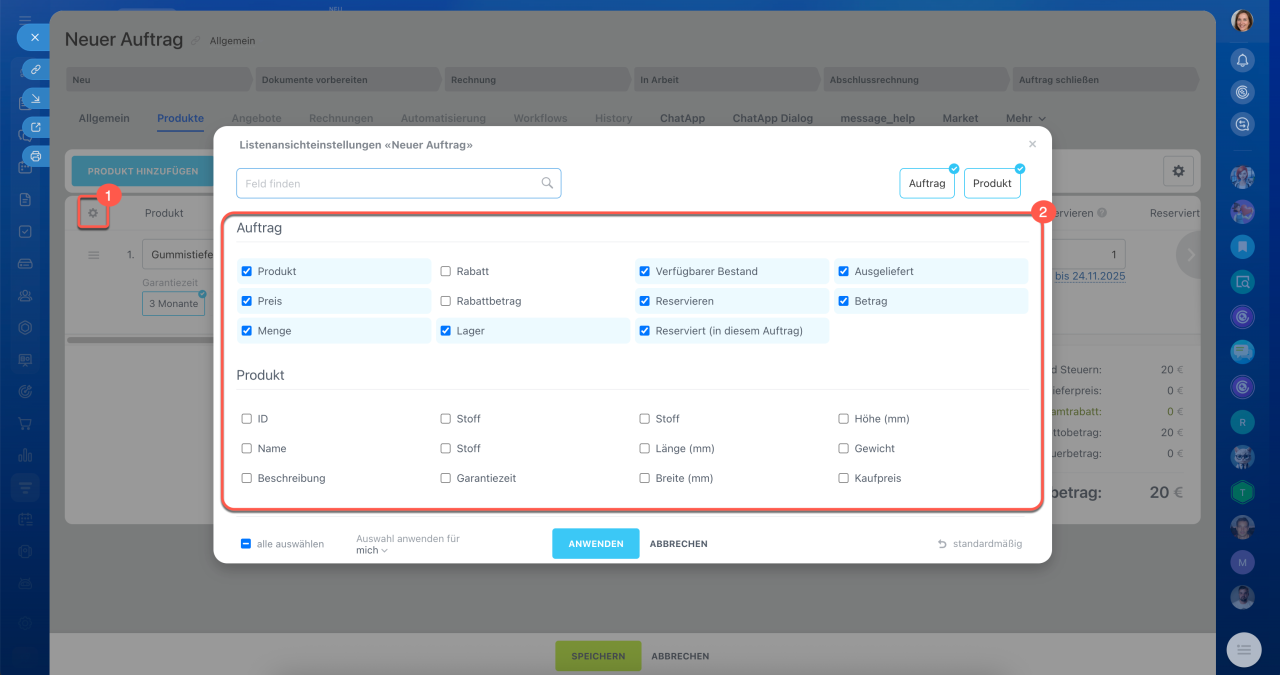Check the Garantiezeit checkbox
This screenshot has width=1280, height=675.
[x=446, y=478]
